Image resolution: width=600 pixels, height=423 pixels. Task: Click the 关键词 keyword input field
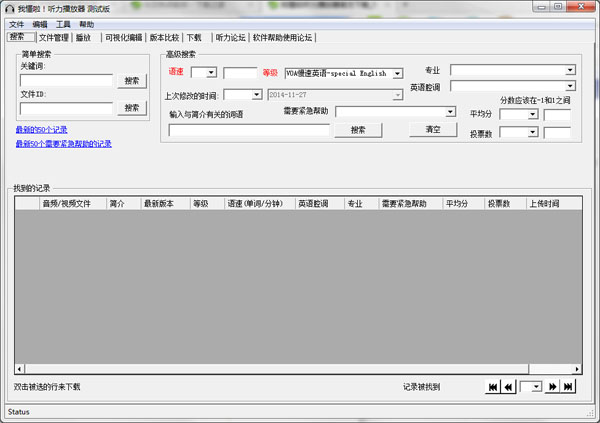click(x=66, y=80)
